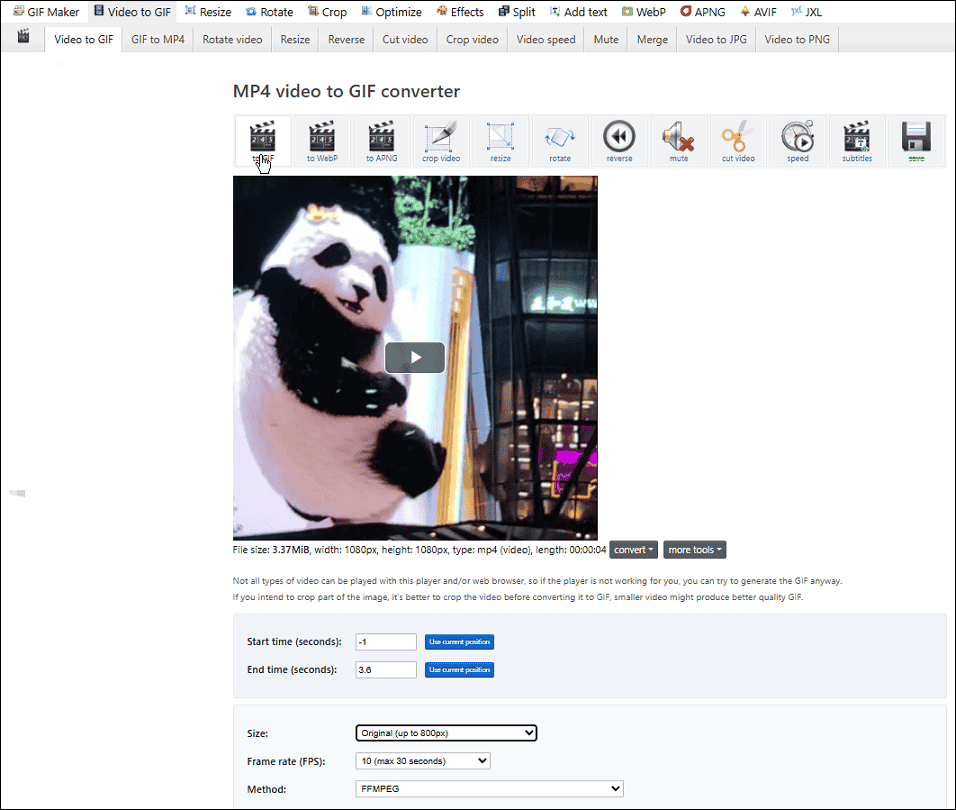Click the 'to WebP' clapperboard icon
Viewport: 956px width, 810px height.
[x=322, y=141]
